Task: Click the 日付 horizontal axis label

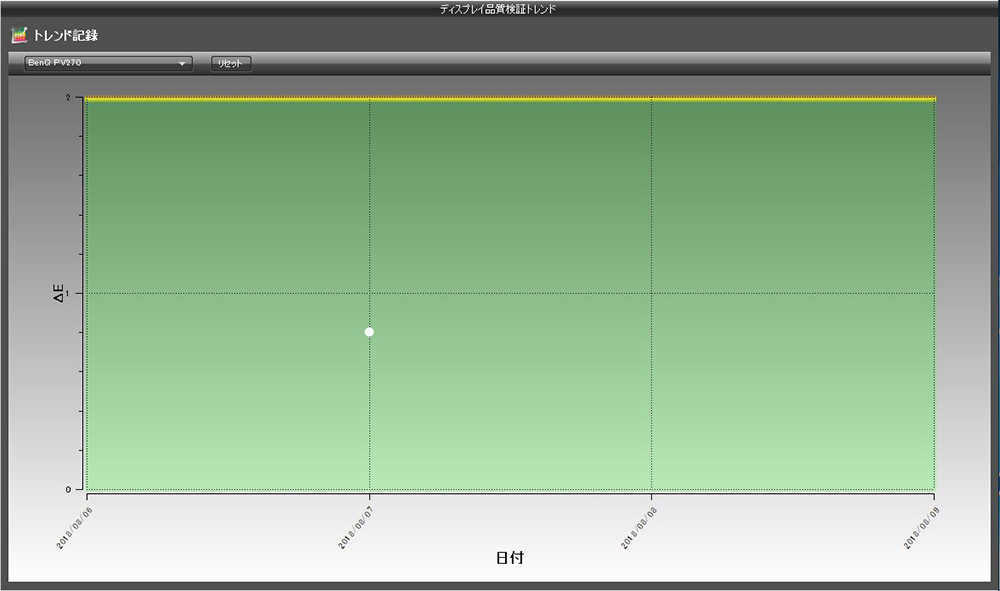Action: click(509, 558)
